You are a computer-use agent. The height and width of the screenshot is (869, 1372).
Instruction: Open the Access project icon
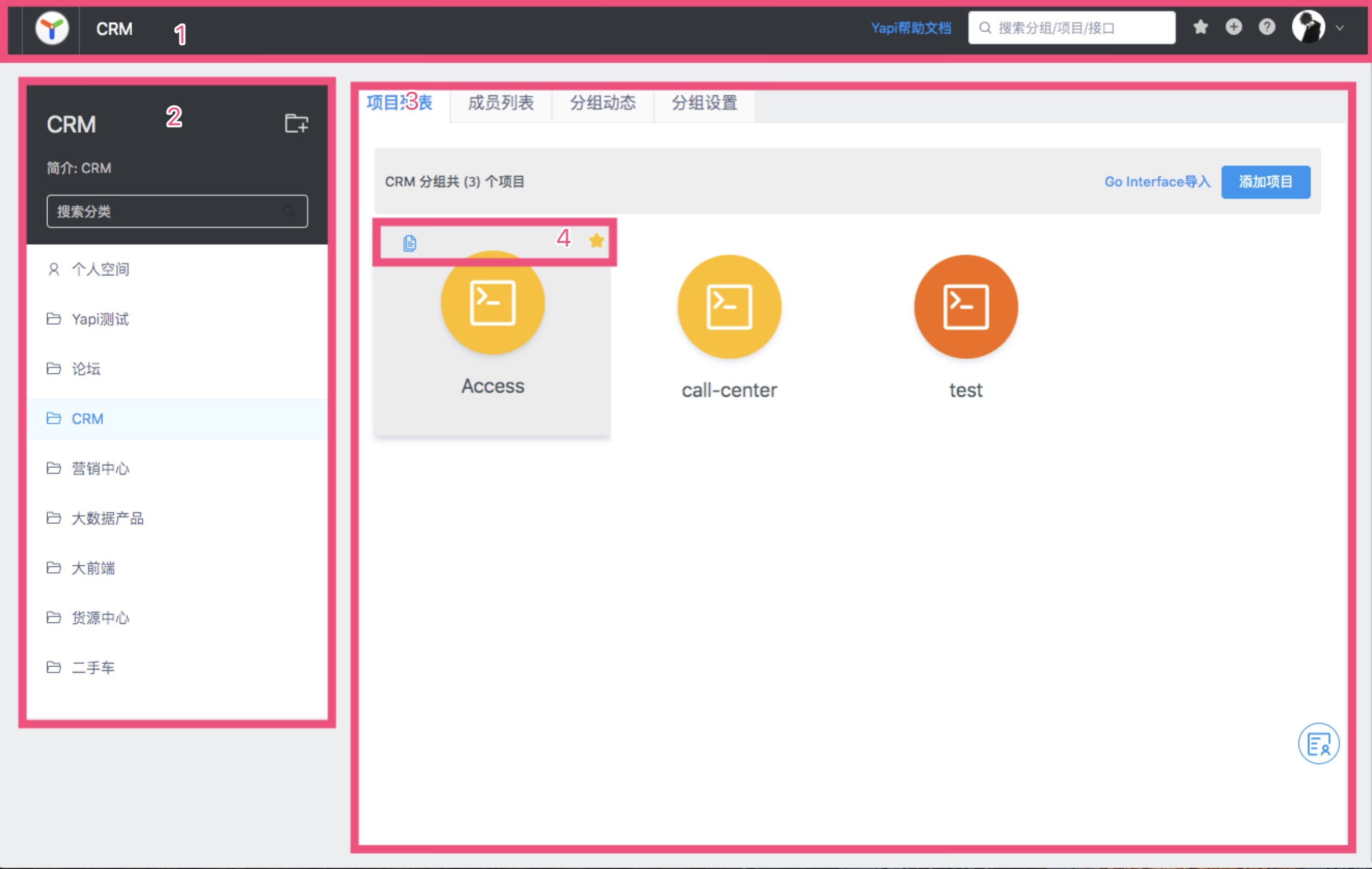coord(492,302)
